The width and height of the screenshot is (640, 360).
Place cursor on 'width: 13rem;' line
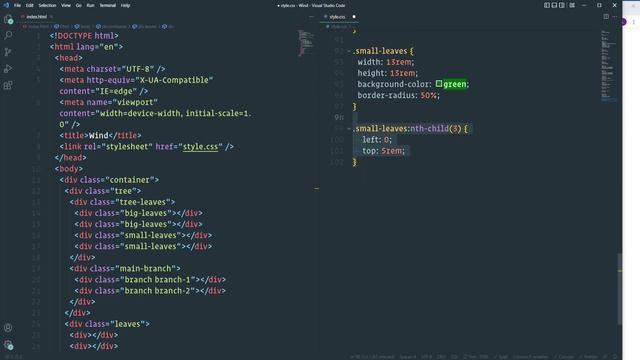point(386,62)
